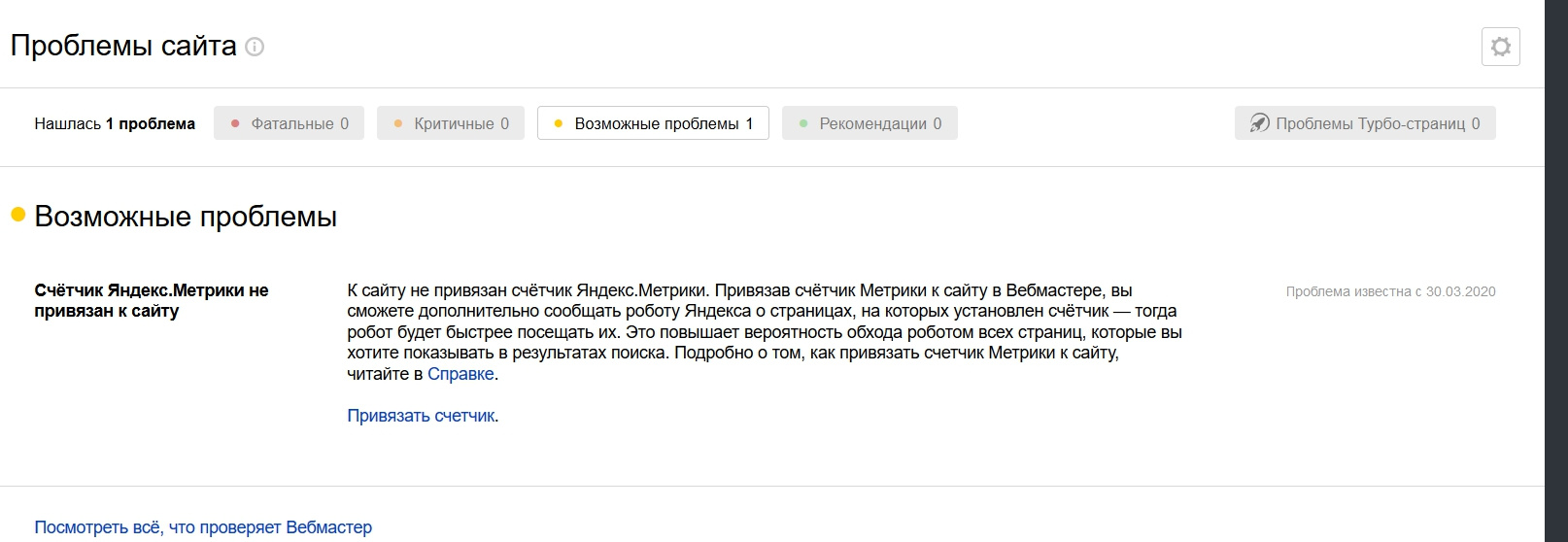The width and height of the screenshot is (1568, 542).
Task: Open "Посмотреть всё, что проверяет Вебмастер" link
Action: 203,527
